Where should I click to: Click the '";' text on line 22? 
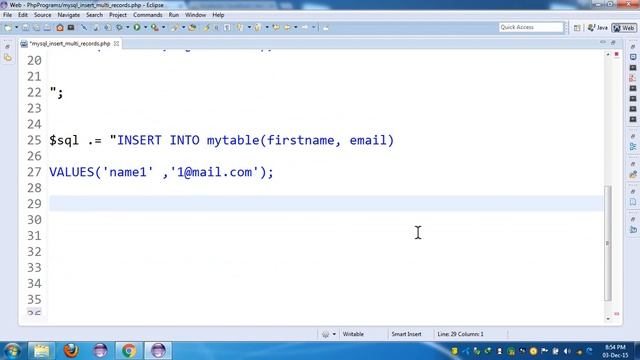56,93
